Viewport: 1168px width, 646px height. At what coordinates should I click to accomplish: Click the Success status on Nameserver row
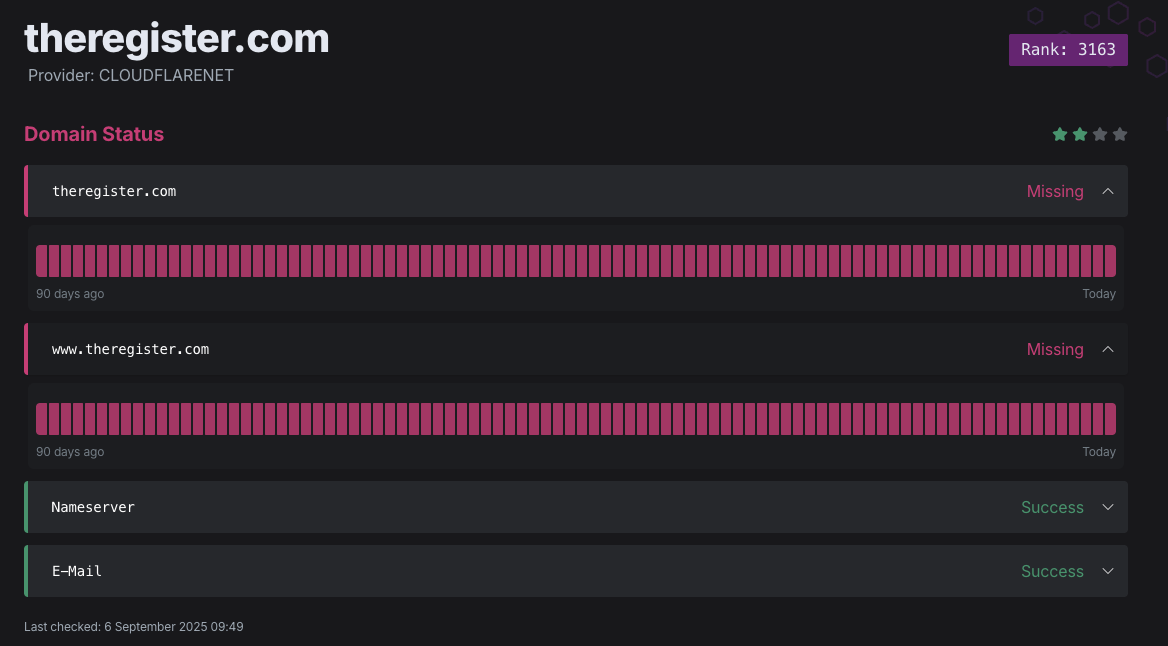tap(1052, 507)
